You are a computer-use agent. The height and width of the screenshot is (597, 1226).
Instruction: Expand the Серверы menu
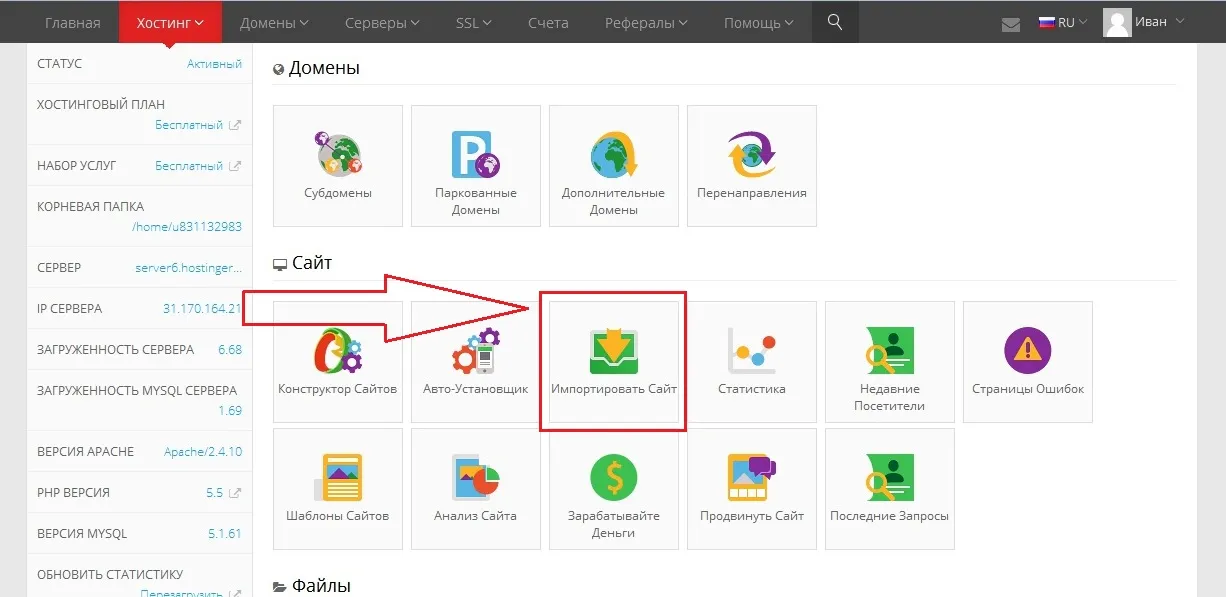[382, 22]
